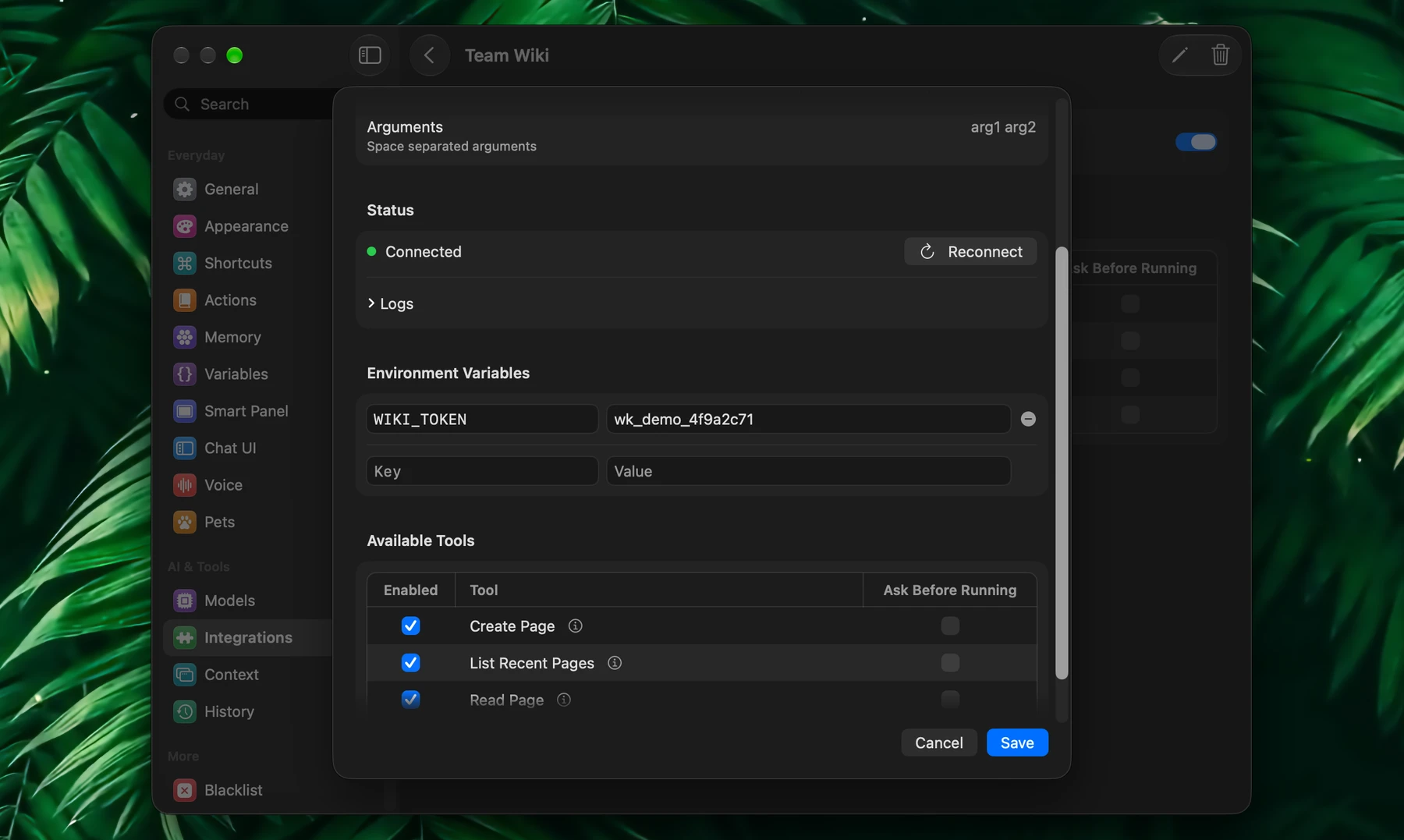Click the Pets paw icon
Viewport: 1404px width, 840px height.
point(185,523)
